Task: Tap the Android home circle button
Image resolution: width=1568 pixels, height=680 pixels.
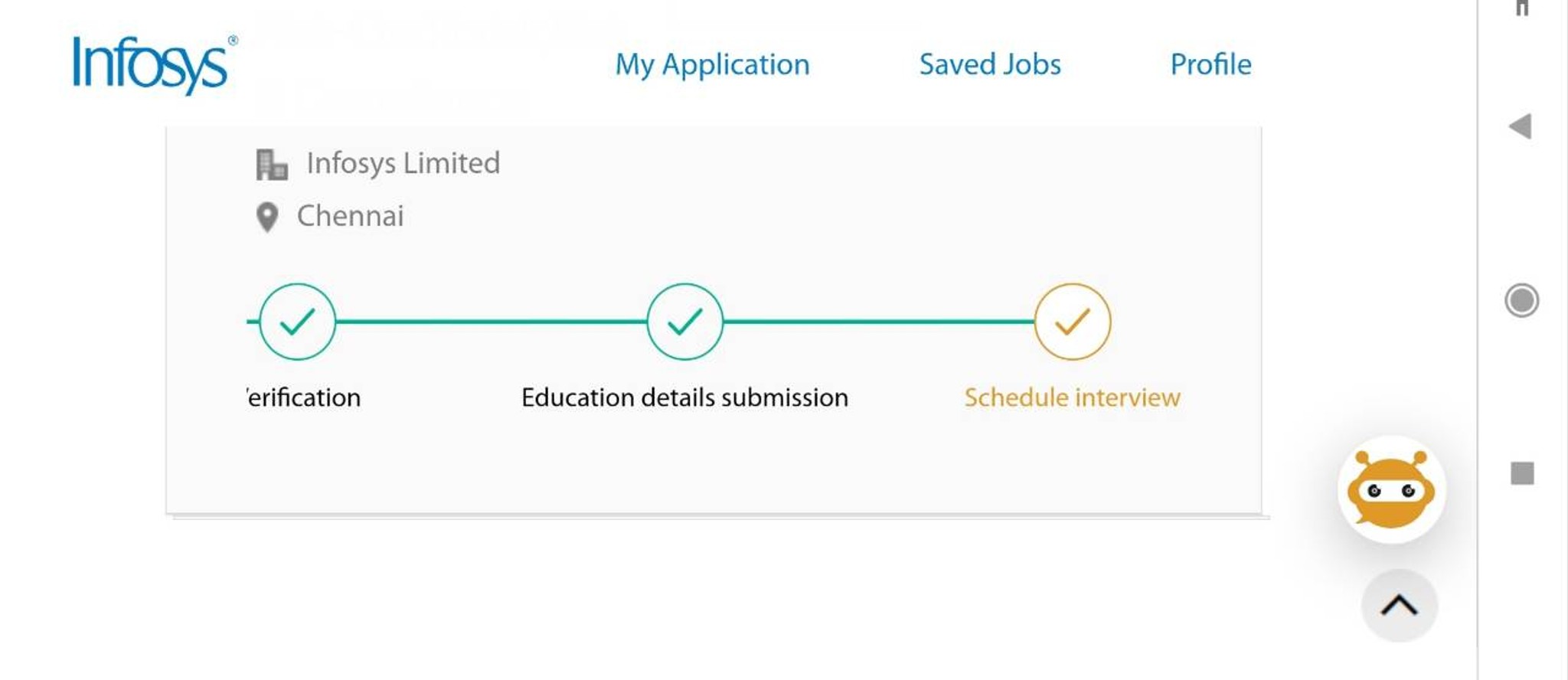Action: [1521, 300]
